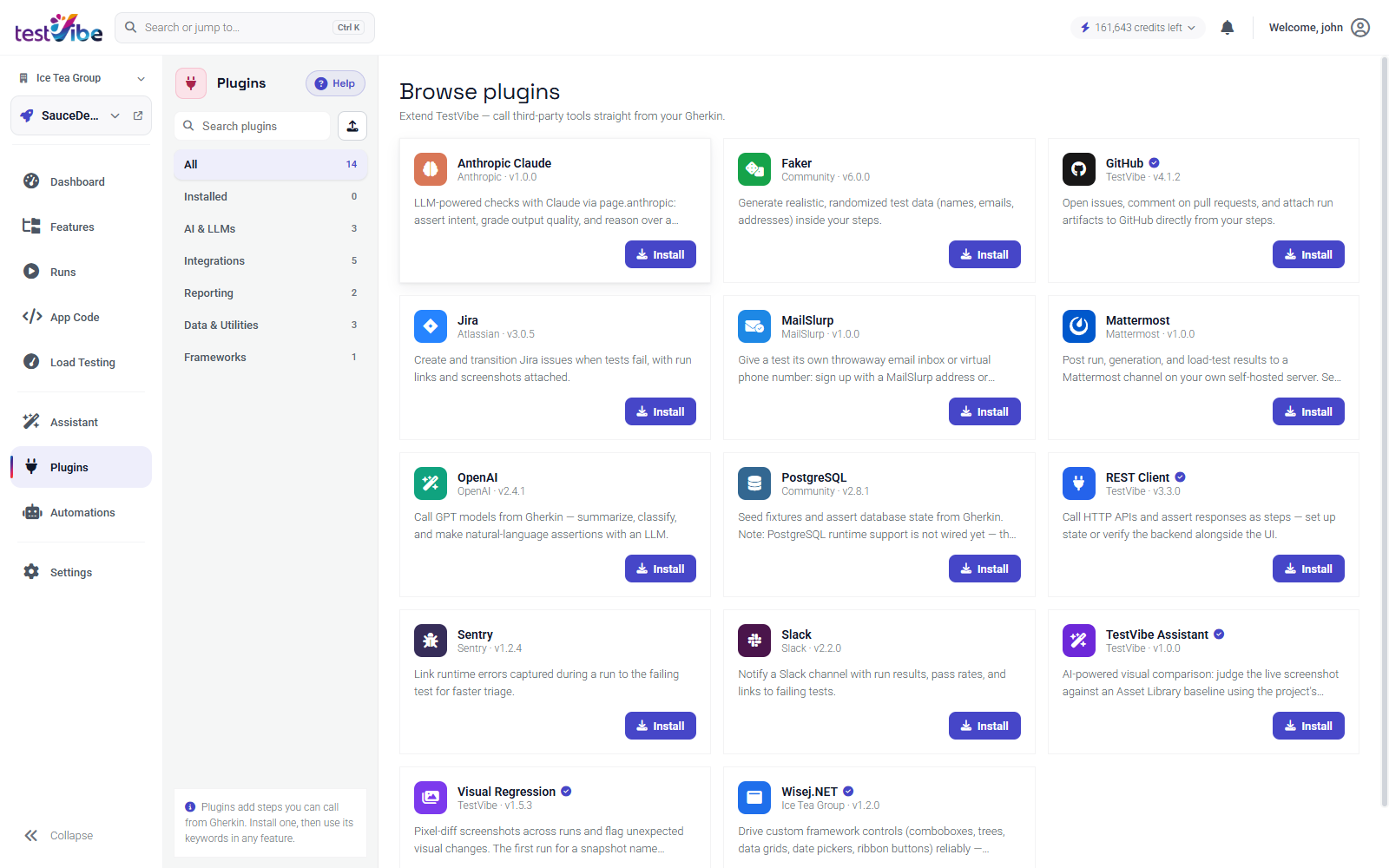Install the Slack plugin

[x=984, y=726]
